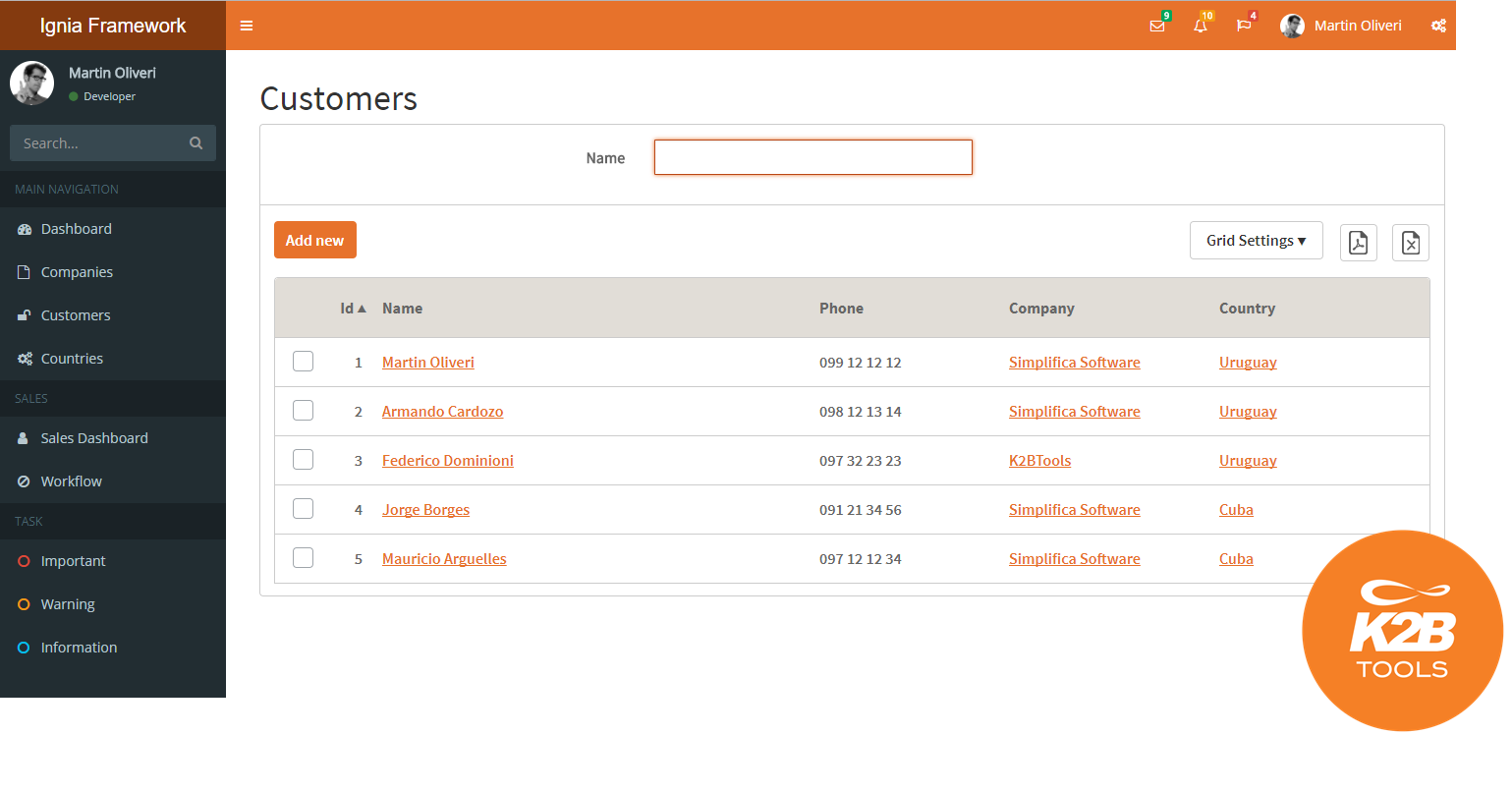
Task: Focus the Name filter input field
Action: (812, 157)
